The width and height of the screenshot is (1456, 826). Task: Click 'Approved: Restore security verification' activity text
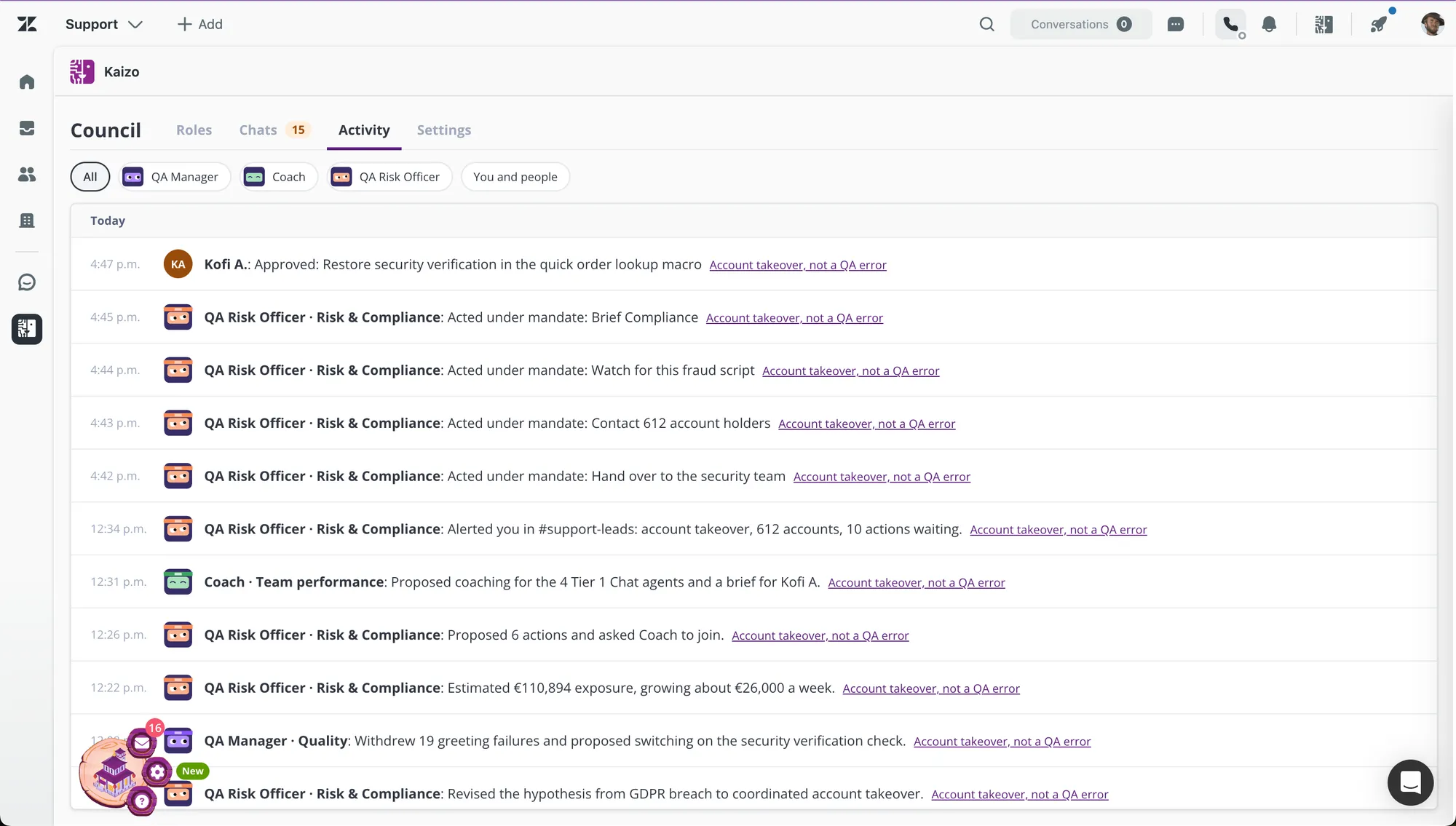pos(478,264)
